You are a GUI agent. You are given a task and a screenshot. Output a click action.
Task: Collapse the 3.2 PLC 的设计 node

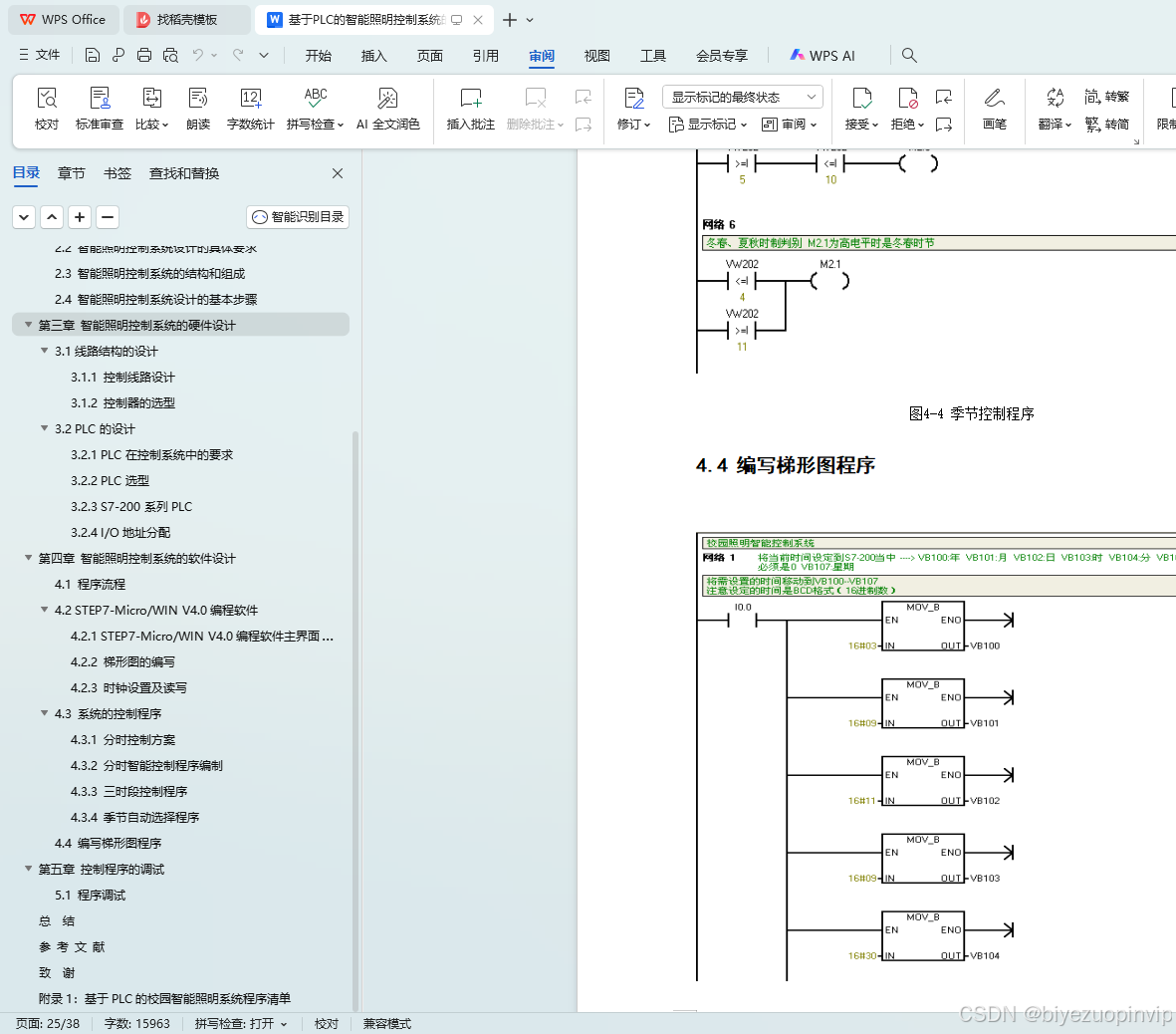point(44,428)
